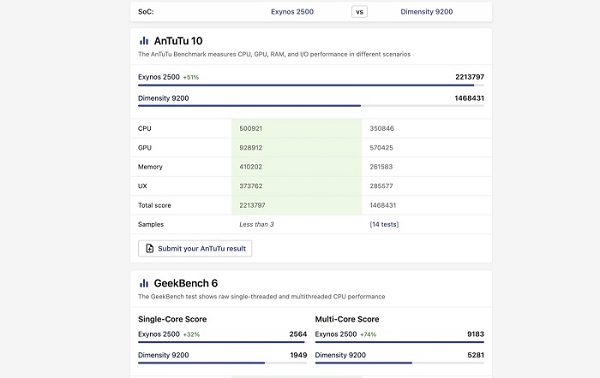Click the Dimensity 9200 AnTuTu score 1468431
The image size is (600, 378).
click(x=470, y=98)
